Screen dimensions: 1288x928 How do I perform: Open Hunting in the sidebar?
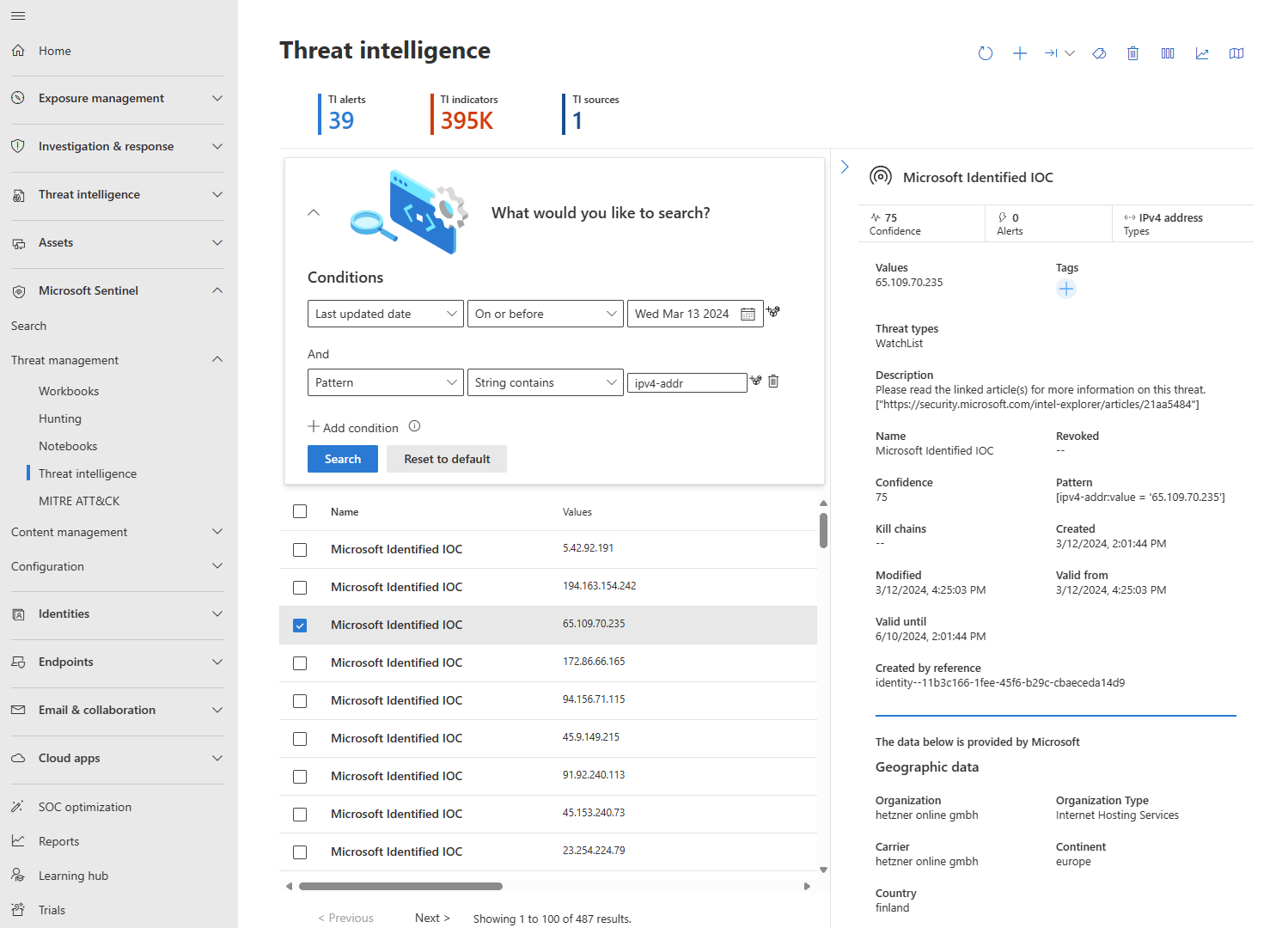60,418
